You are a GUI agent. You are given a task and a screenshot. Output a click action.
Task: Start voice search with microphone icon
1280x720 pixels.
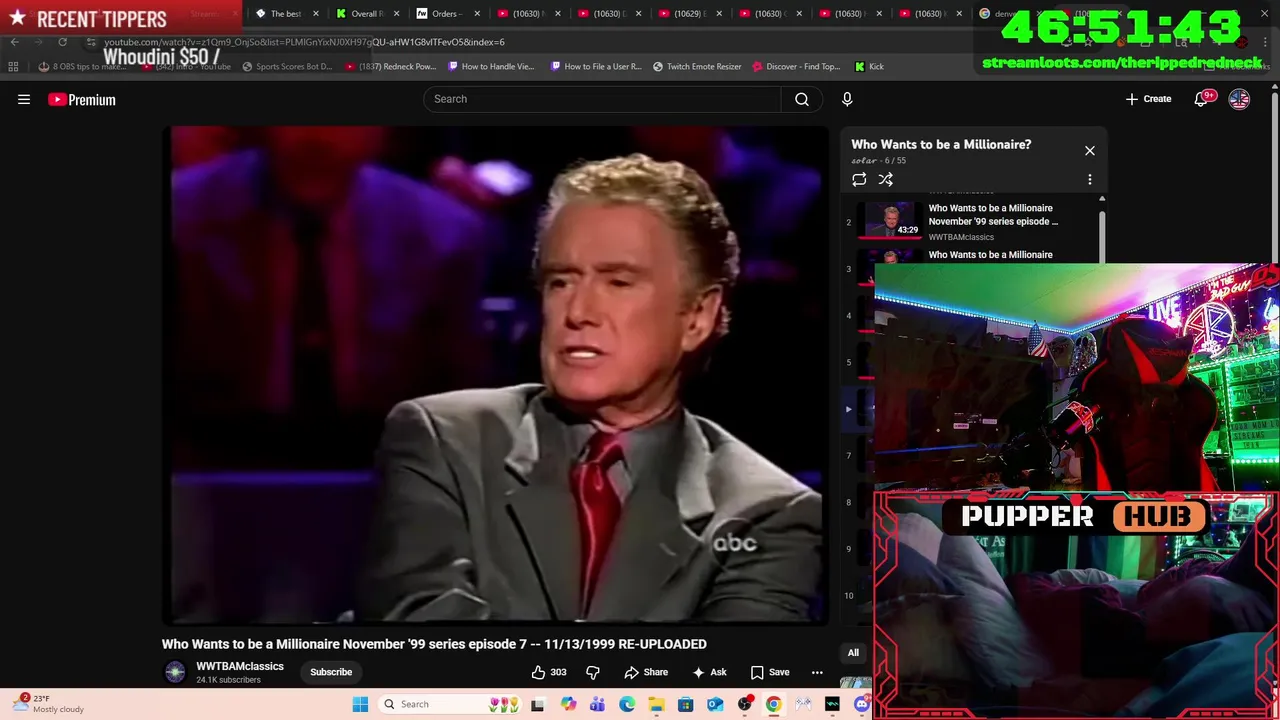coord(847,99)
